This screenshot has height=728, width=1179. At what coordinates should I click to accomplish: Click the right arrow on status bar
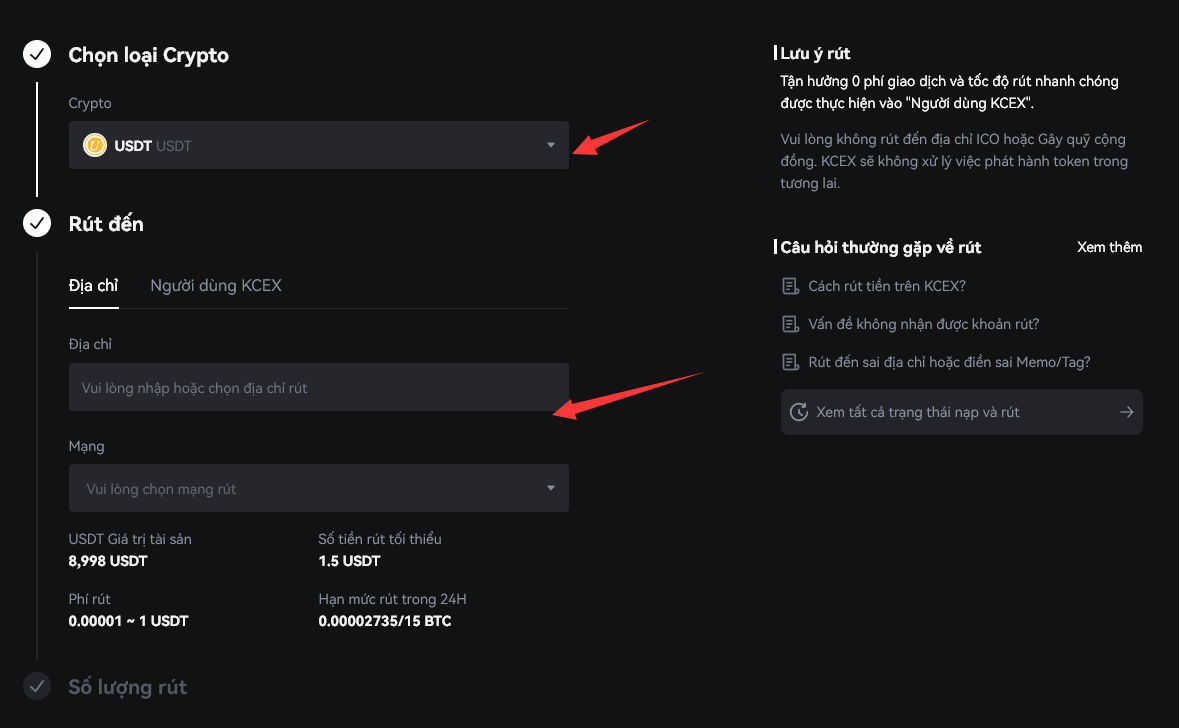(1127, 412)
